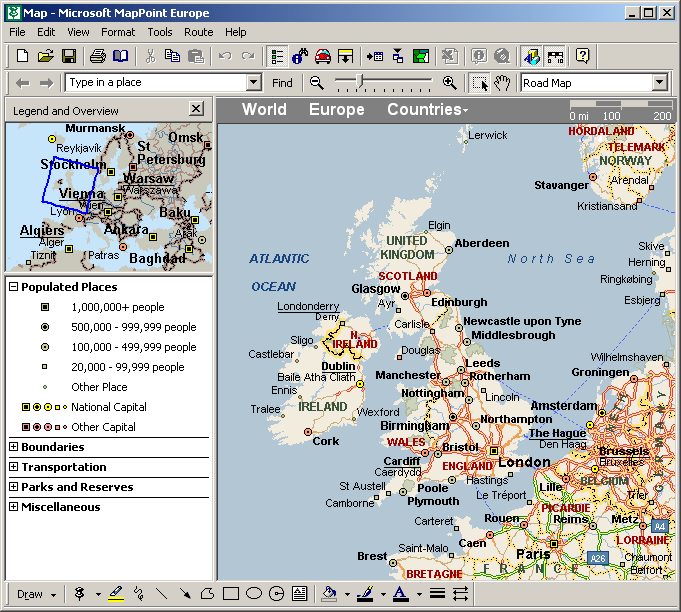Open the Route Planner red car icon
This screenshot has height=612, width=681.
click(323, 56)
